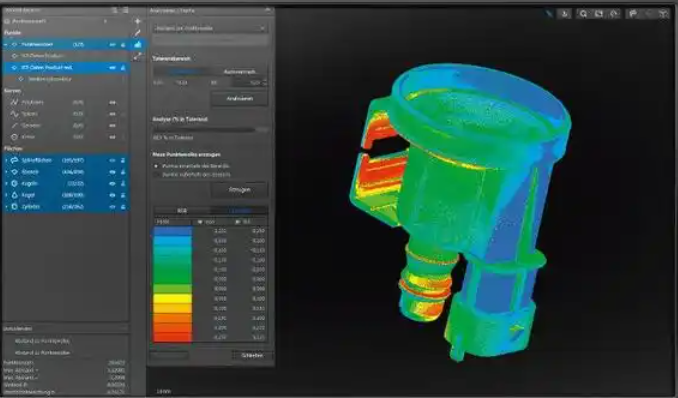Select the measuring tool below the analysis tool
The image size is (678, 398).
point(138,56)
